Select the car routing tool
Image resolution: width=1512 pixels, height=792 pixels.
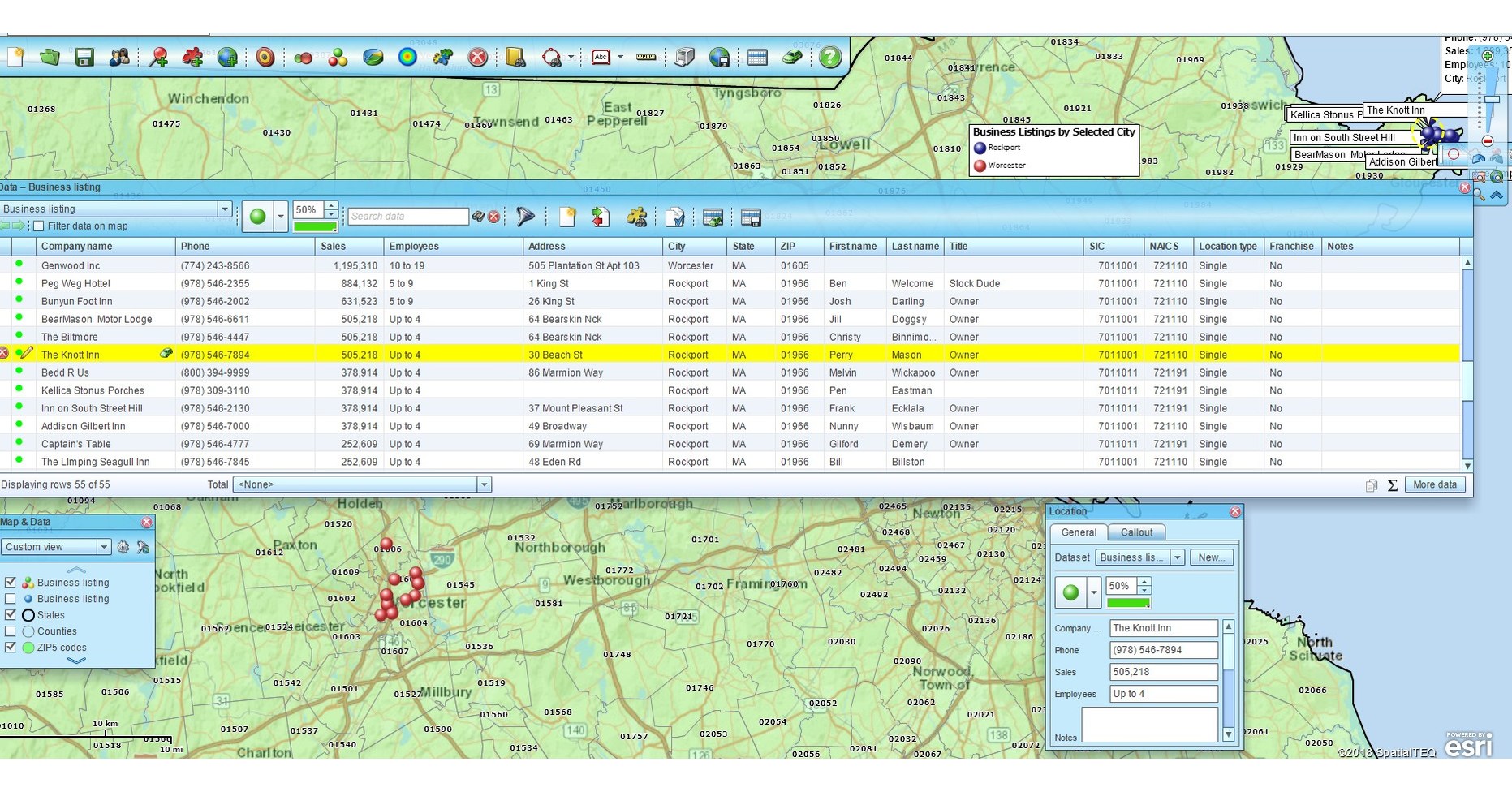pyautogui.click(x=793, y=57)
